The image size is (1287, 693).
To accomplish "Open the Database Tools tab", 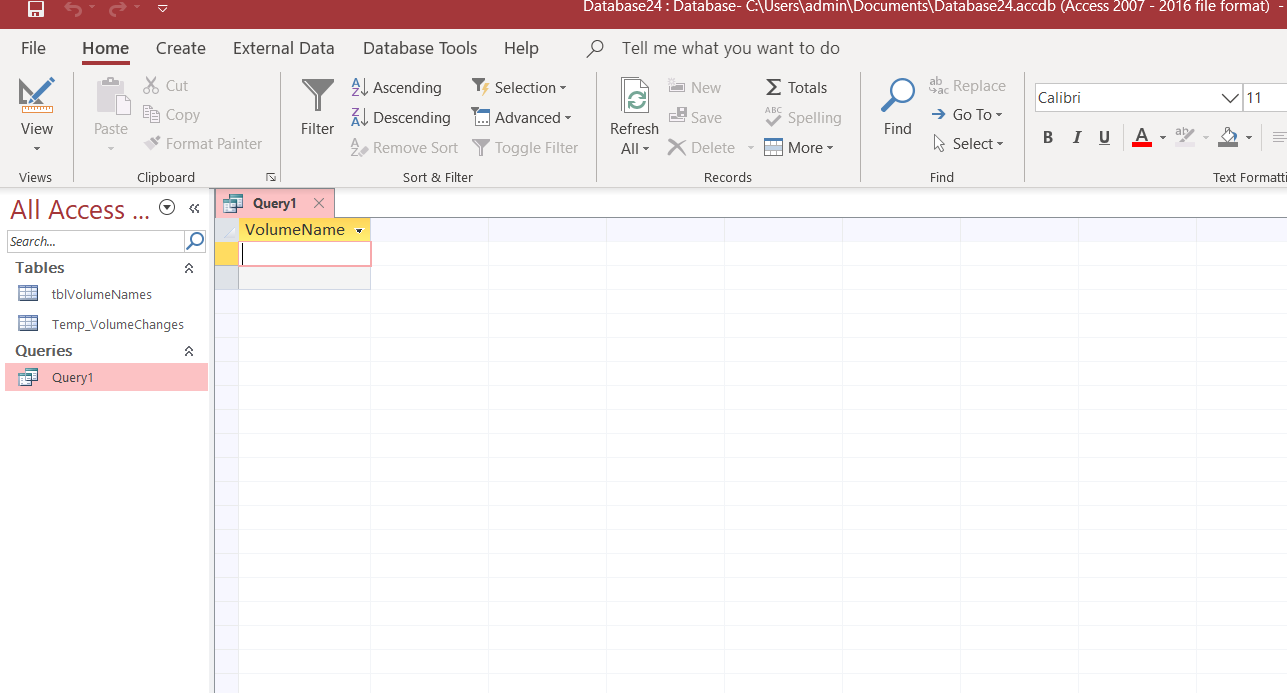I will tap(420, 48).
